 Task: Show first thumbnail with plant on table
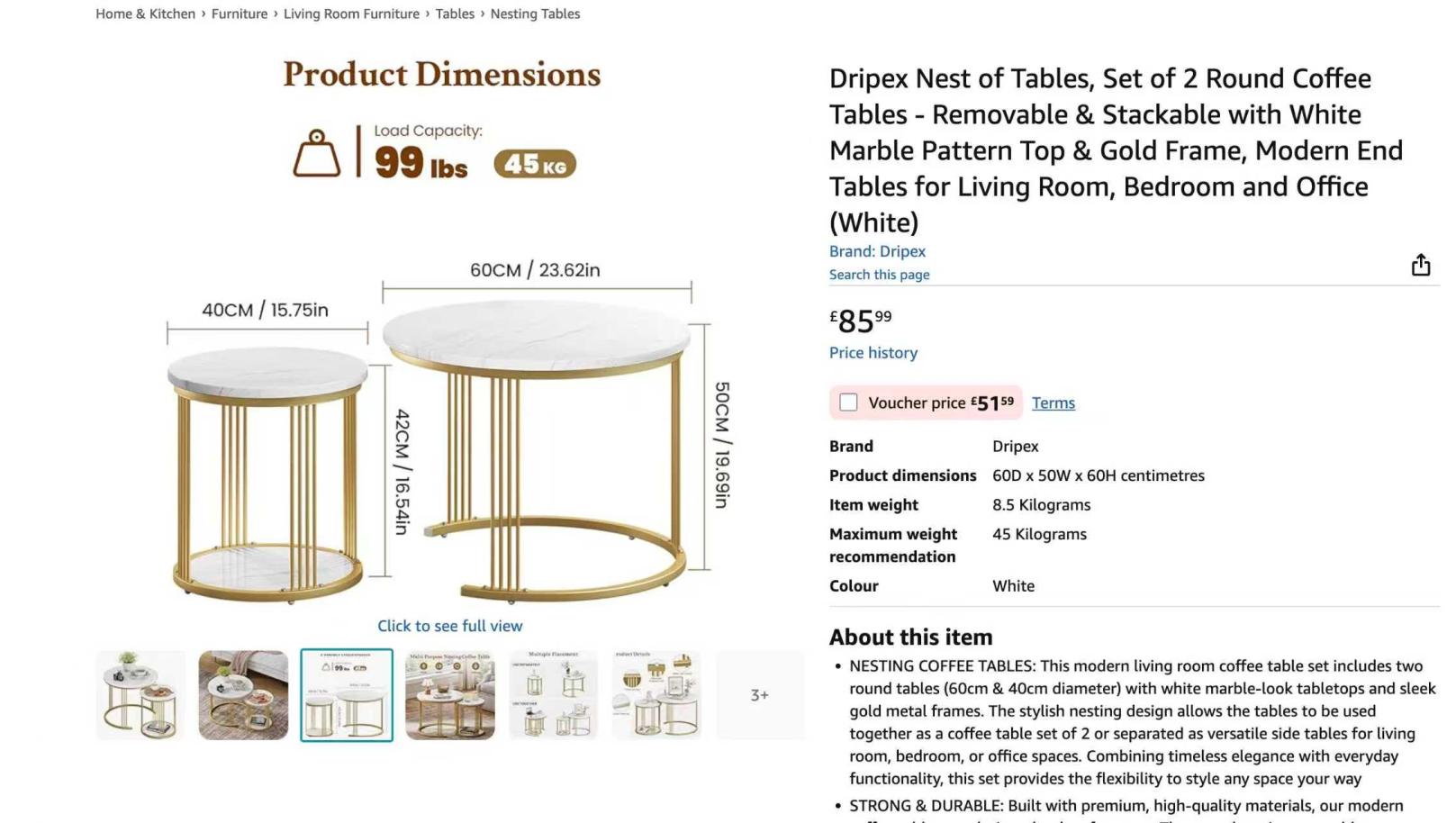tap(140, 695)
